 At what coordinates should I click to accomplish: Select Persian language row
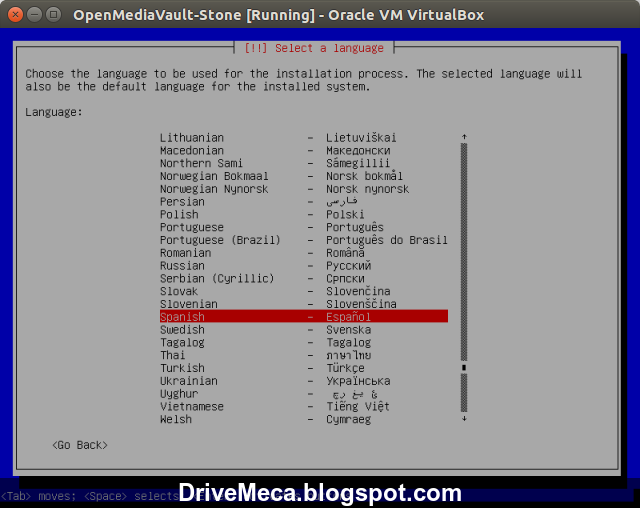click(x=304, y=202)
